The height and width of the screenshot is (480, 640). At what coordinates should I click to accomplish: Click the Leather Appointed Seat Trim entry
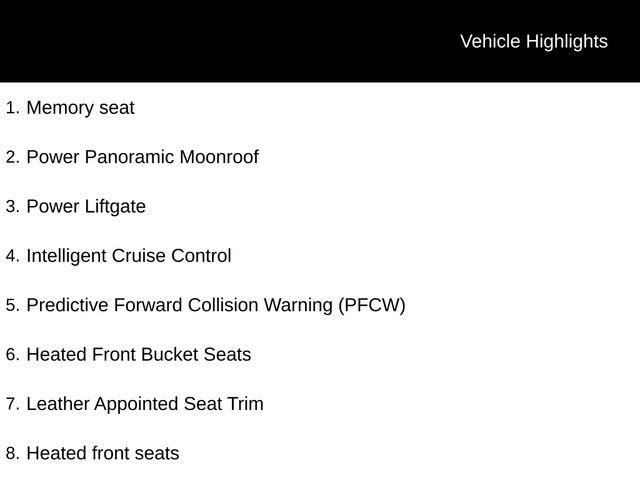point(144,404)
